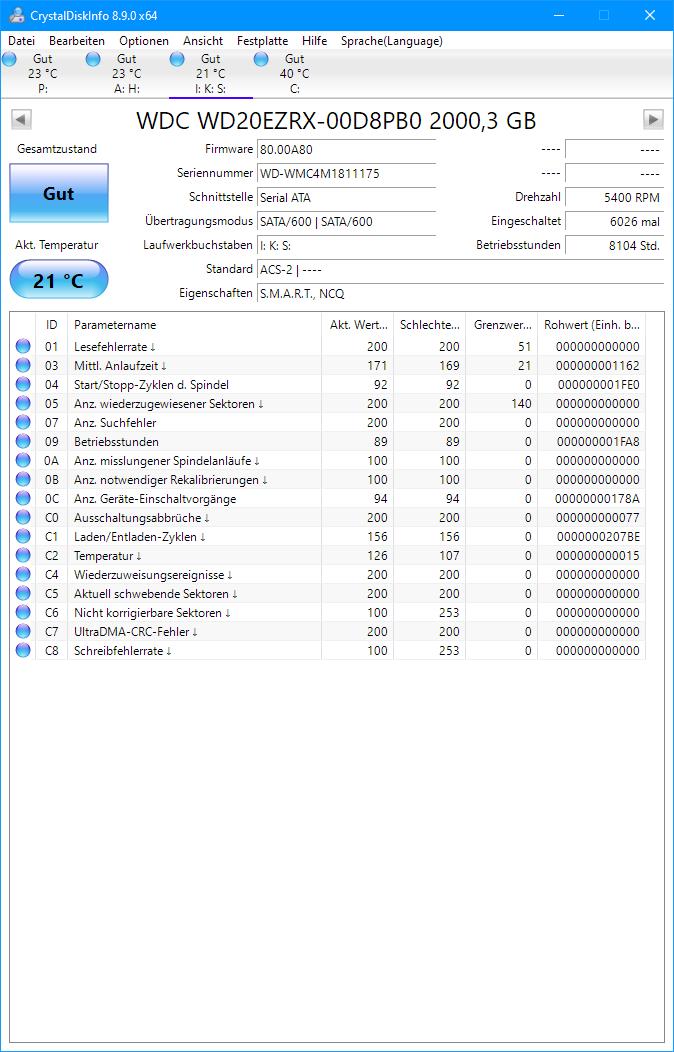
Task: Go to next disk with right arrow
Action: click(x=653, y=120)
